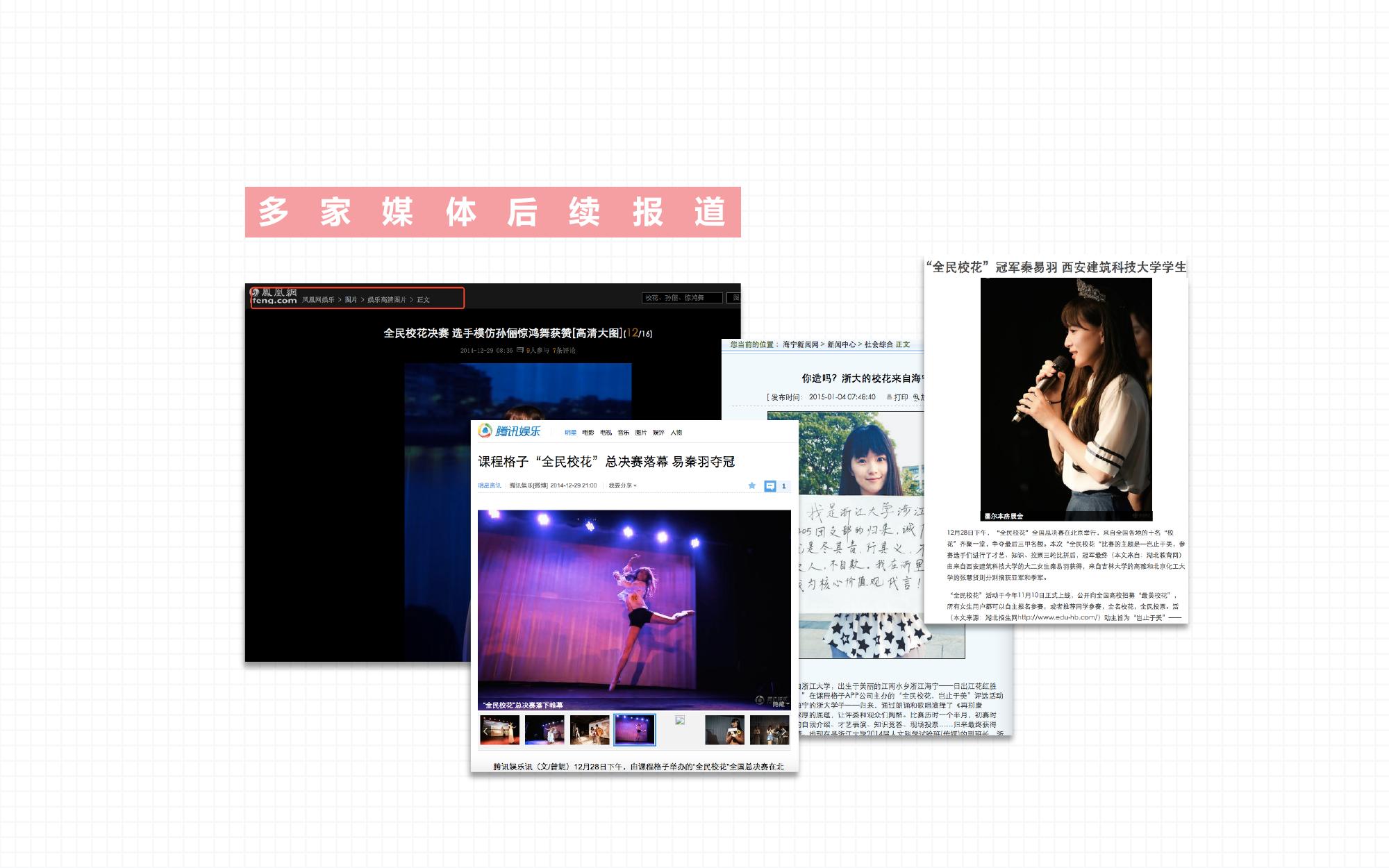The image size is (1389, 868).
Task: Click the 腾讯娱乐[微博] source text
Action: pos(529,485)
